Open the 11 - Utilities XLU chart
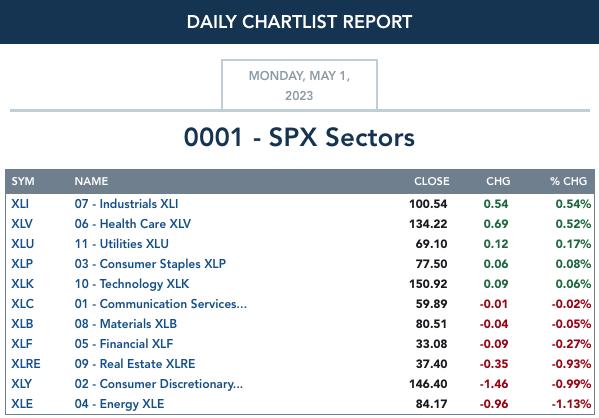The height and width of the screenshot is (418, 599). tap(121, 244)
